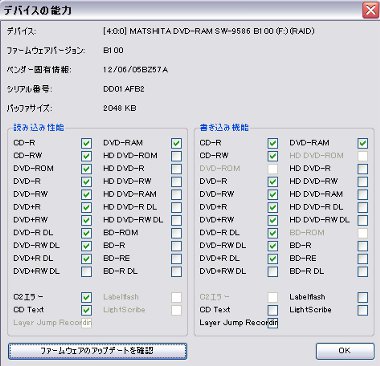Toggle HD DVD-R checkbox in write capabilities
The height and width of the screenshot is (366, 380).
point(363,169)
